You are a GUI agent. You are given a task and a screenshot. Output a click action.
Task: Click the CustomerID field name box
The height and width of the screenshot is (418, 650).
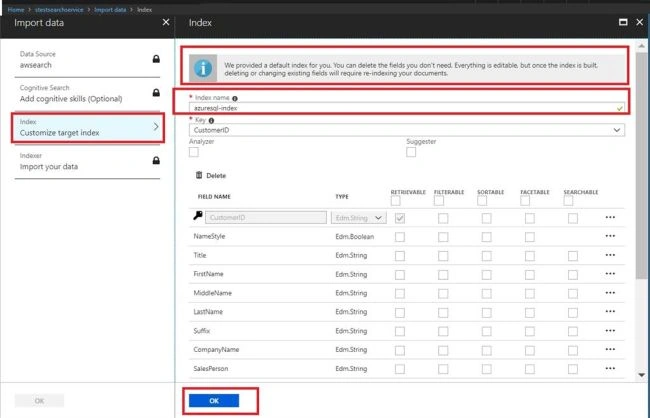[x=266, y=218]
